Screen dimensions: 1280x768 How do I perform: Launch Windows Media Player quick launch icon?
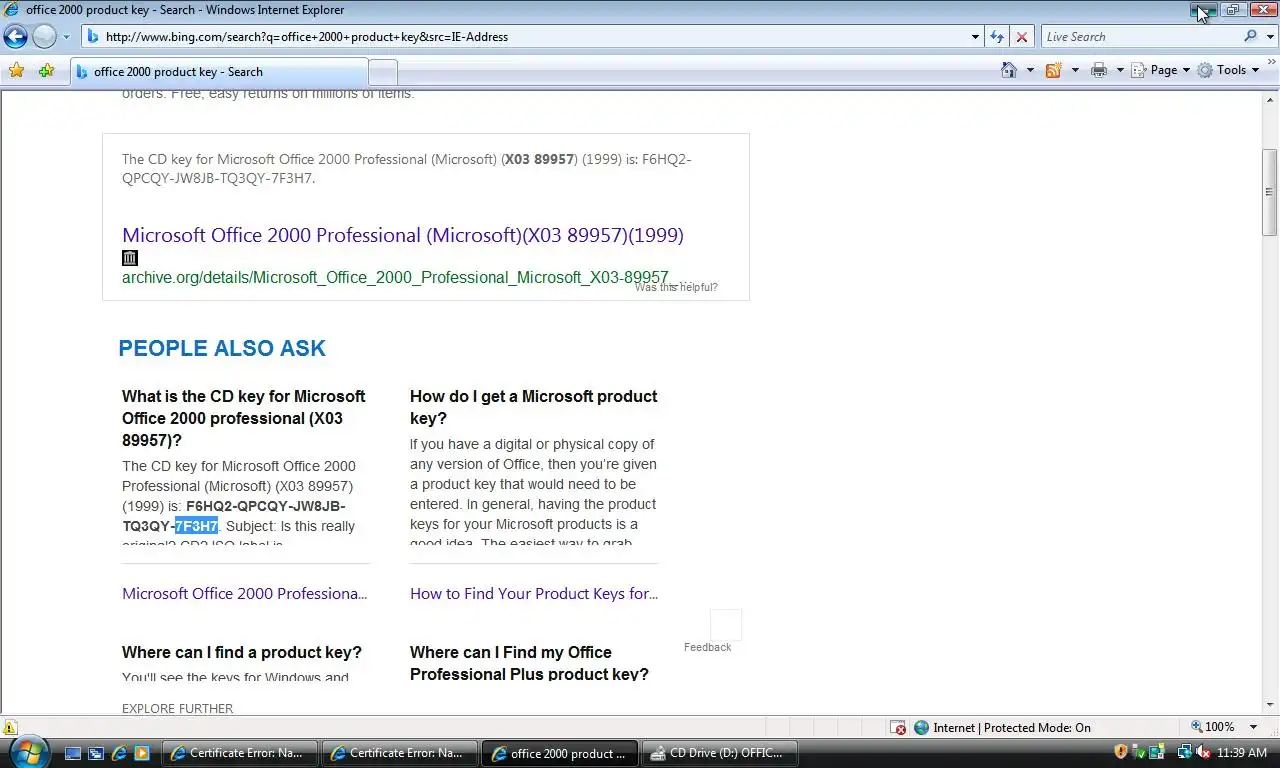pos(142,753)
